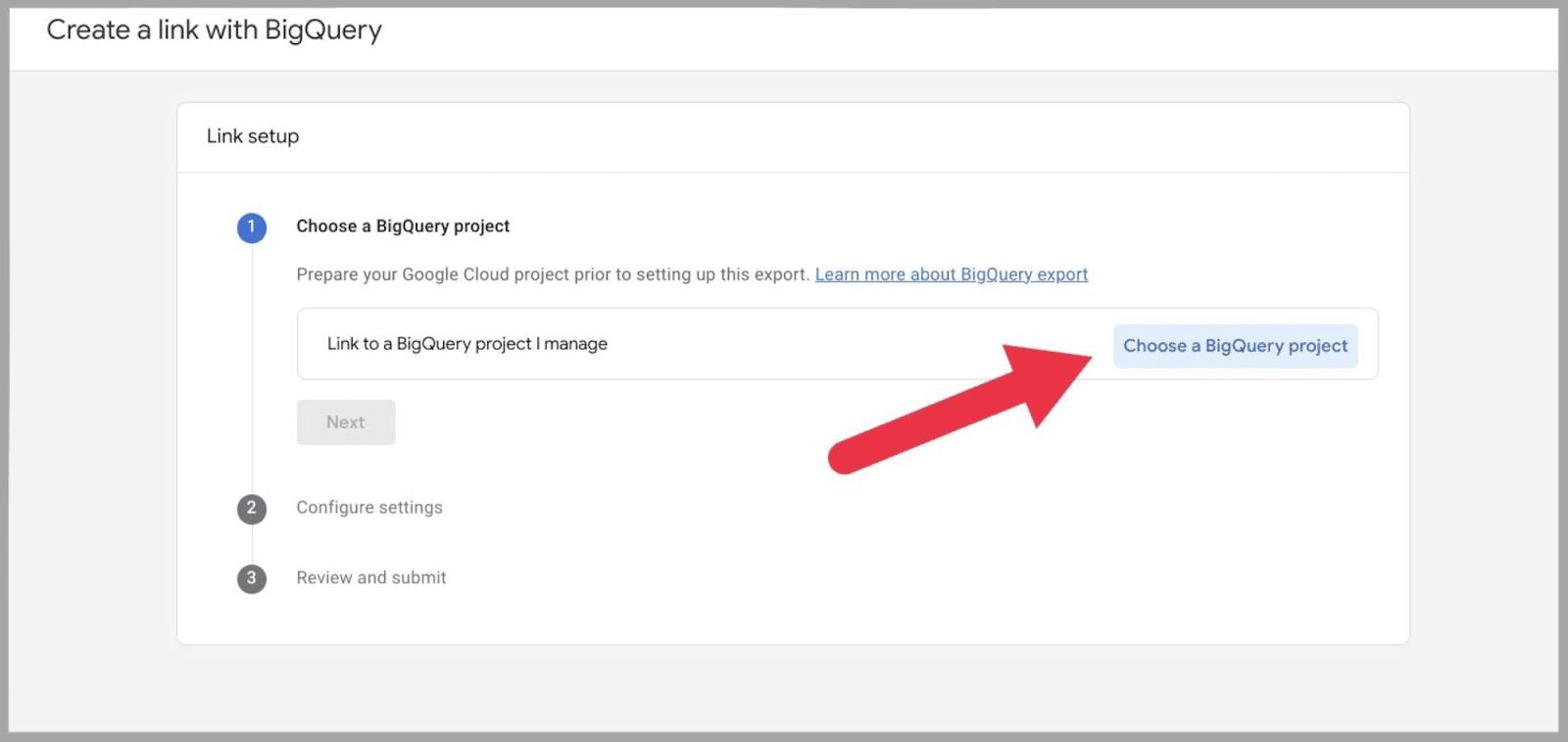This screenshot has height=742, width=1568.
Task: Click the Link setup card header
Action: (253, 136)
